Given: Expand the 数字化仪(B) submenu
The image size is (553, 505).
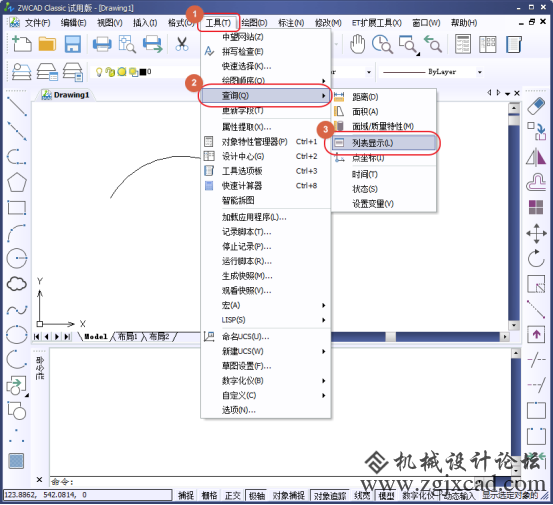Looking at the screenshot, I should click(266, 381).
